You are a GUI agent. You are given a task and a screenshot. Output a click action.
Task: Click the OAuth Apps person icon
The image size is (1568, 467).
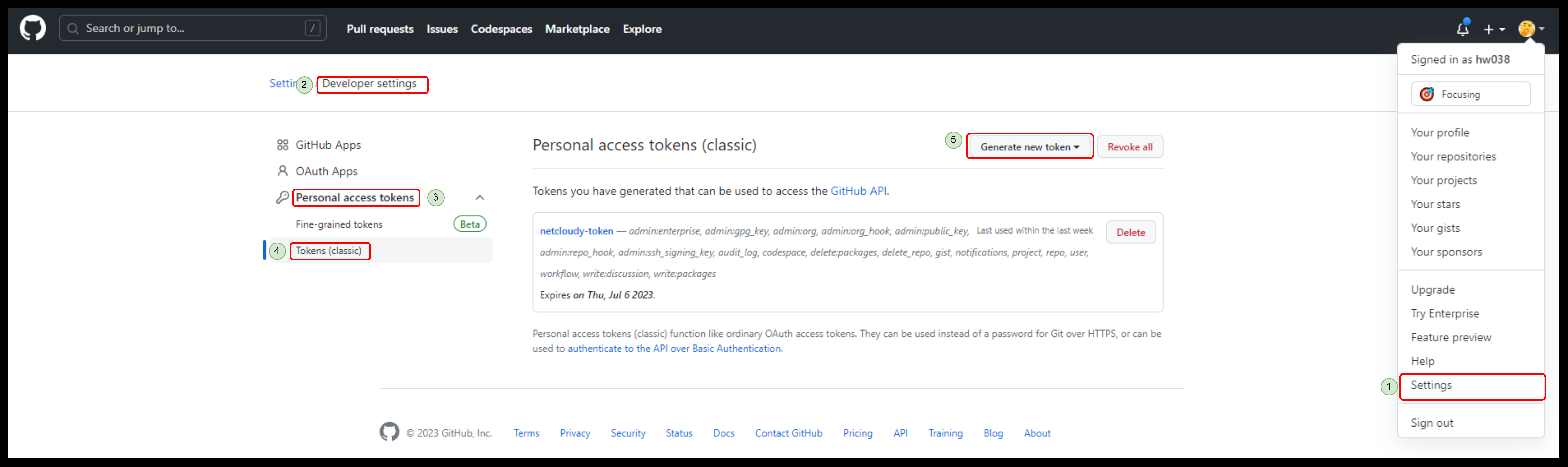tap(282, 171)
